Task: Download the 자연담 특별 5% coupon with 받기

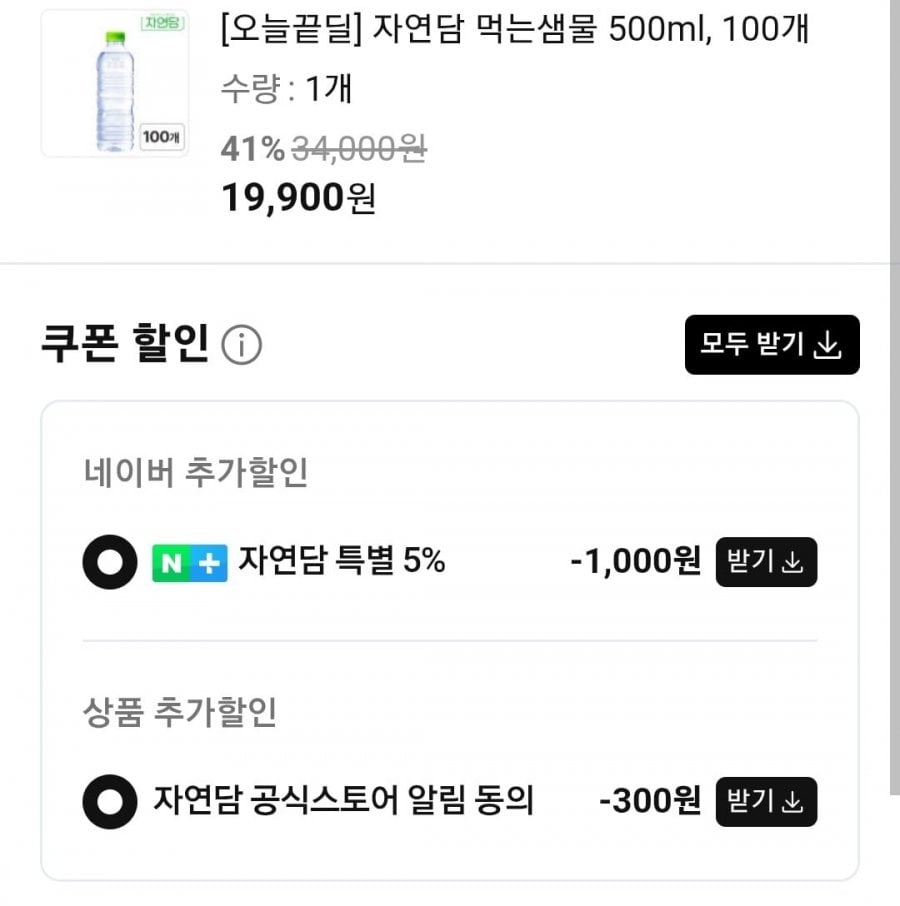Action: click(x=766, y=562)
